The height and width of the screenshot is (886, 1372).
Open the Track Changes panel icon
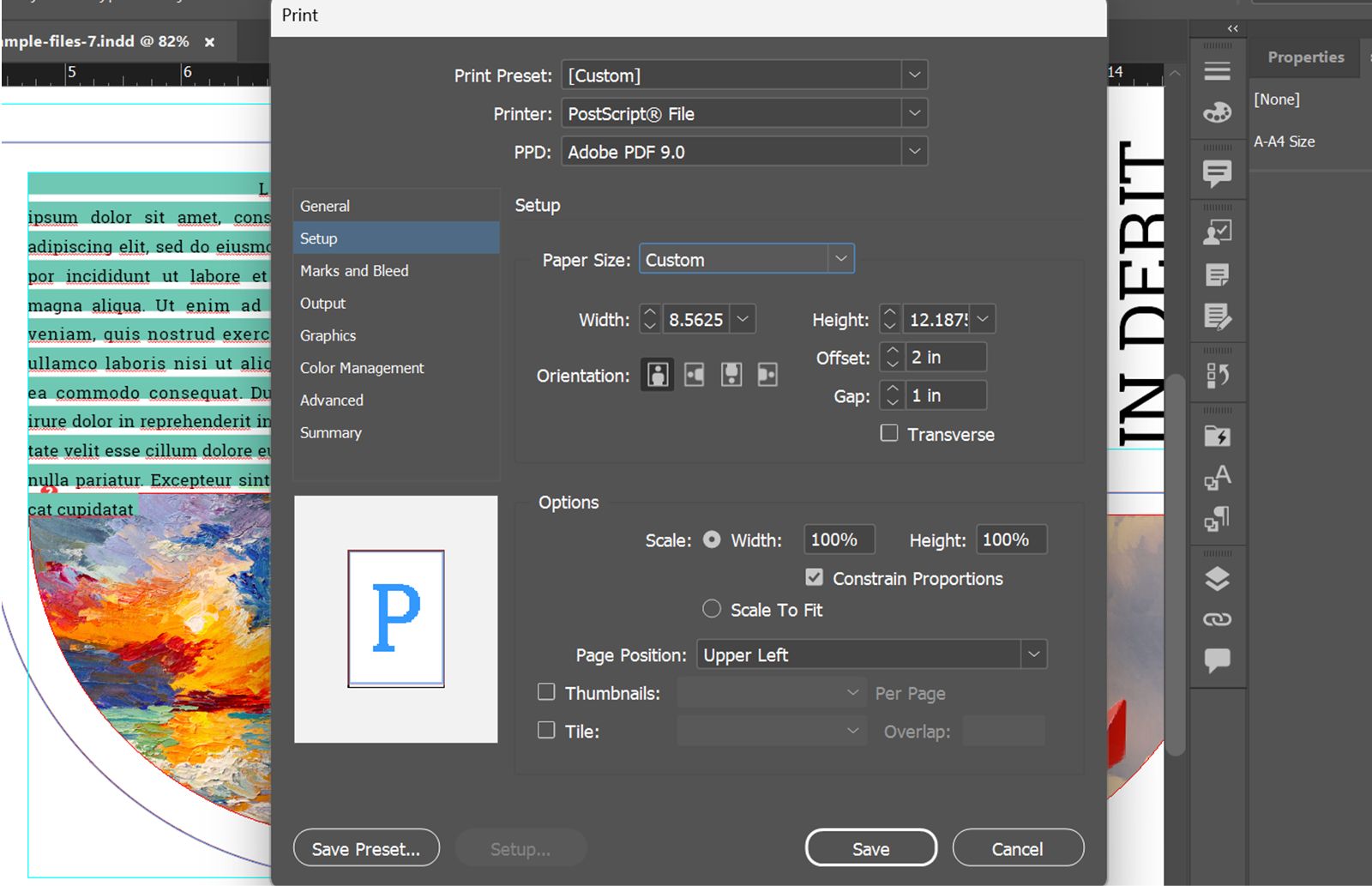click(x=1217, y=316)
